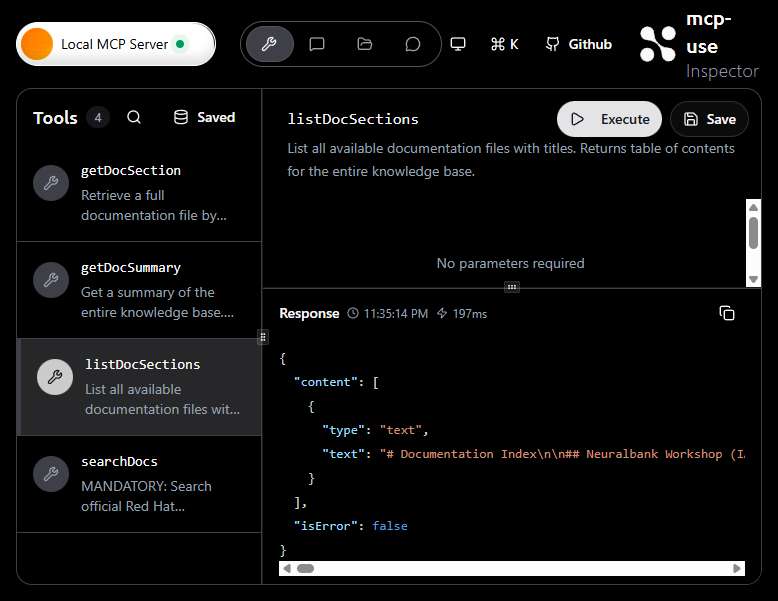This screenshot has width=778, height=601.
Task: Click the horizontal scrollbar thumb
Action: click(x=305, y=568)
